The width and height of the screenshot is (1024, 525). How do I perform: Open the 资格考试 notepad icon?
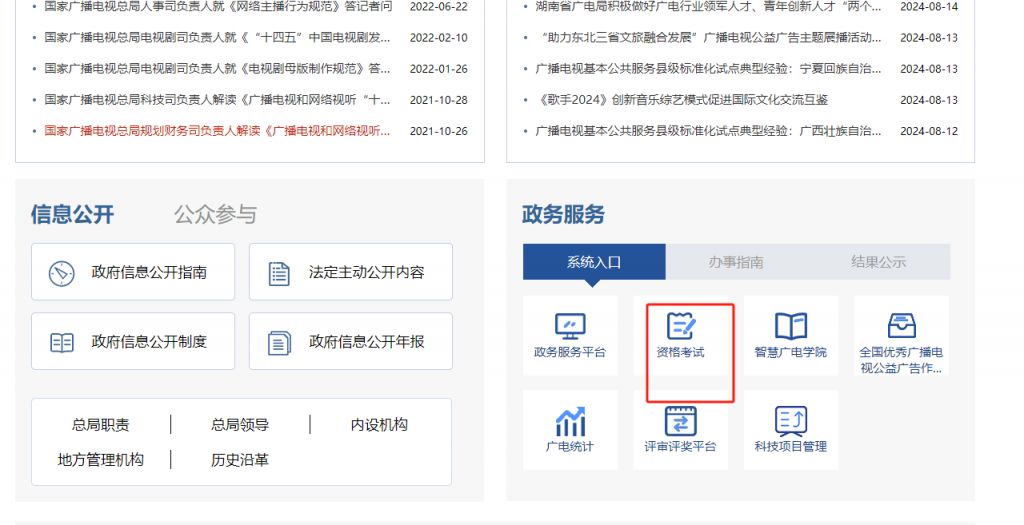tap(680, 326)
